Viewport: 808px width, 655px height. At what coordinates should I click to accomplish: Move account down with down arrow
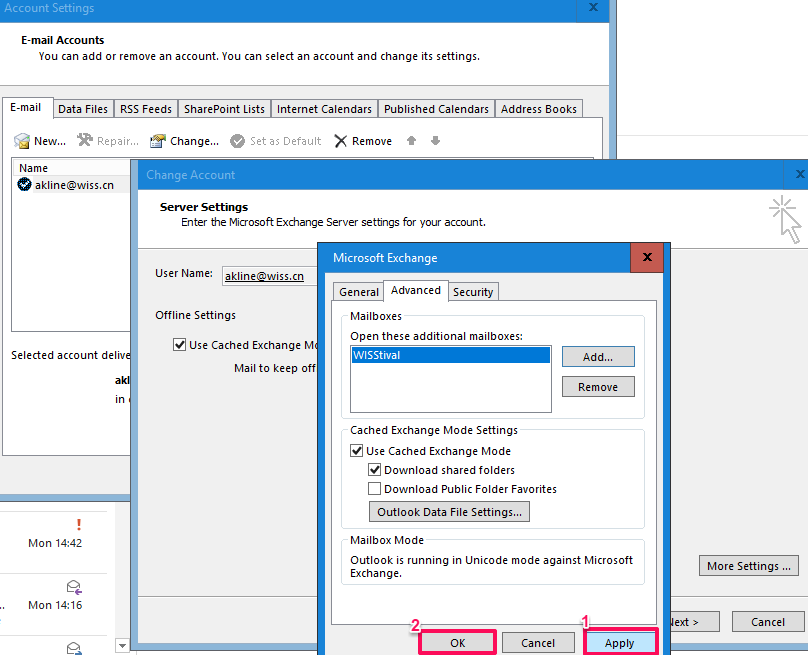[x=435, y=140]
